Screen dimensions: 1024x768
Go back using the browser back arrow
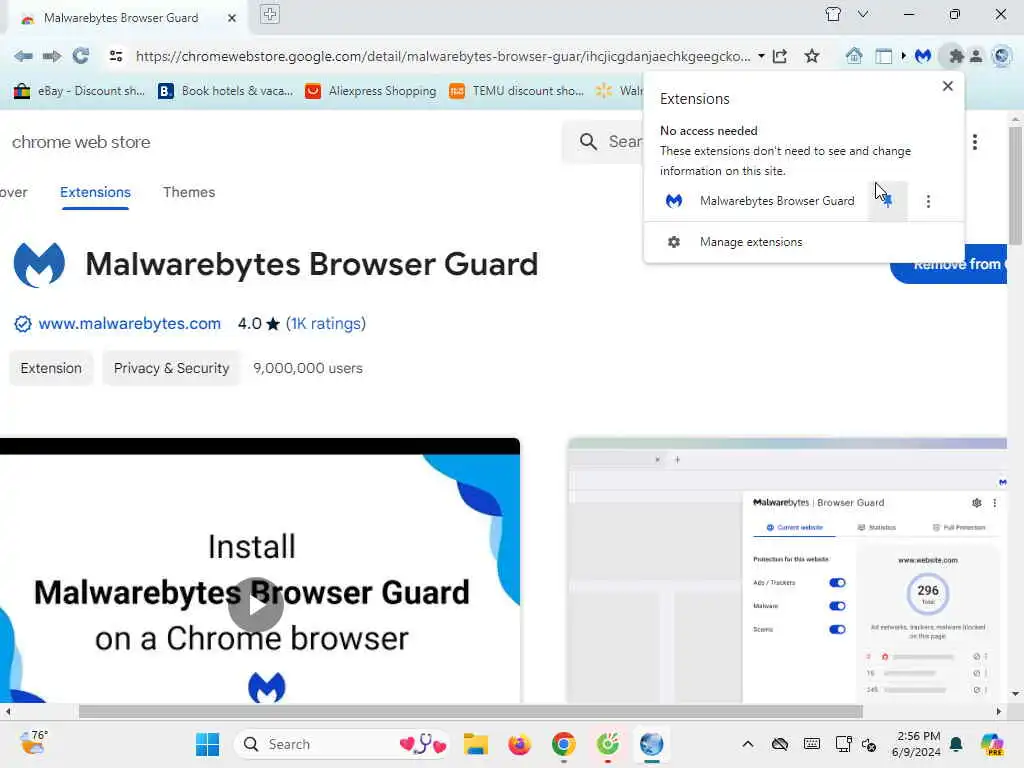click(x=23, y=56)
